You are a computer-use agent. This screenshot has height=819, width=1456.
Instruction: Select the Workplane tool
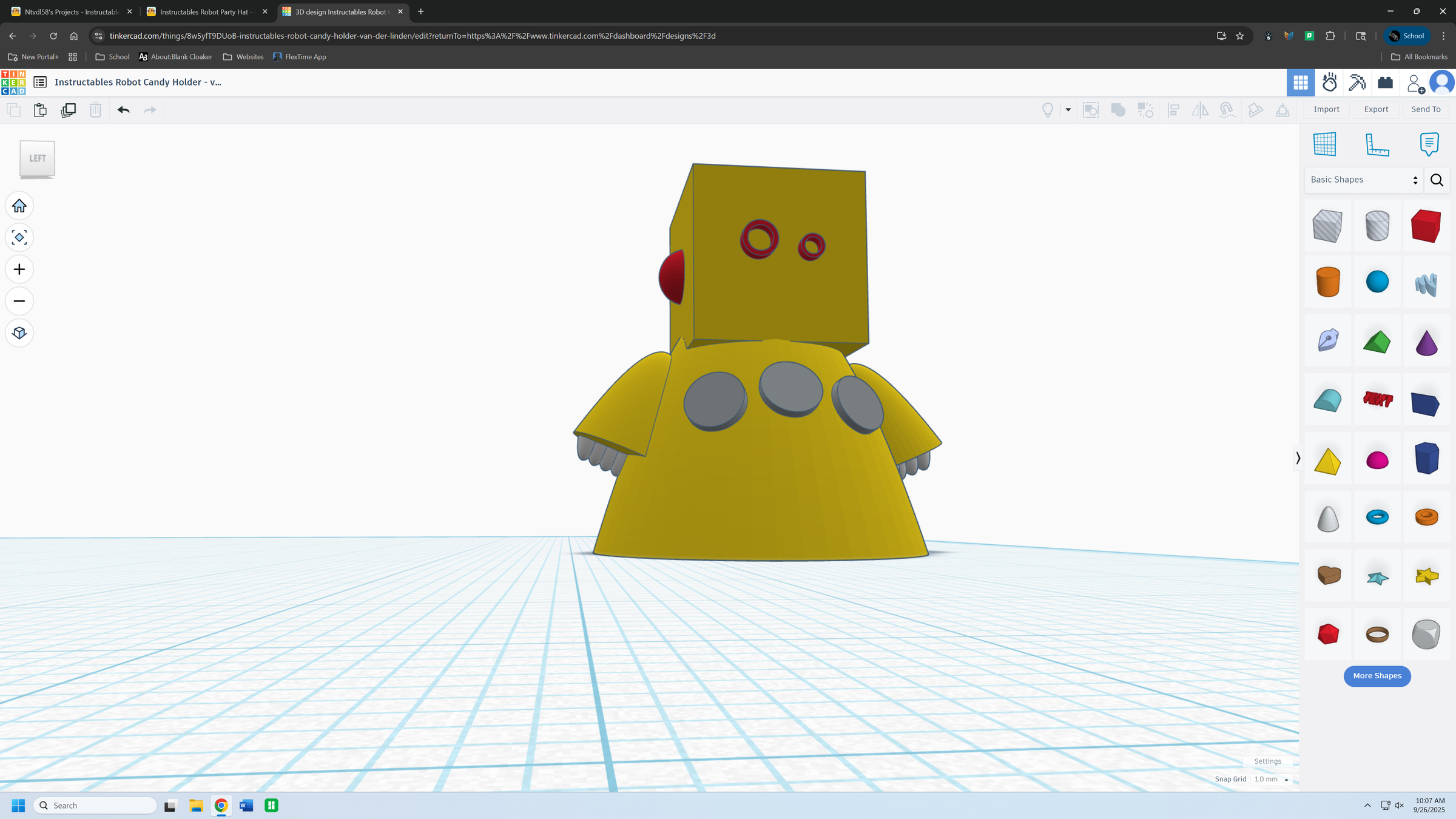(x=1325, y=144)
